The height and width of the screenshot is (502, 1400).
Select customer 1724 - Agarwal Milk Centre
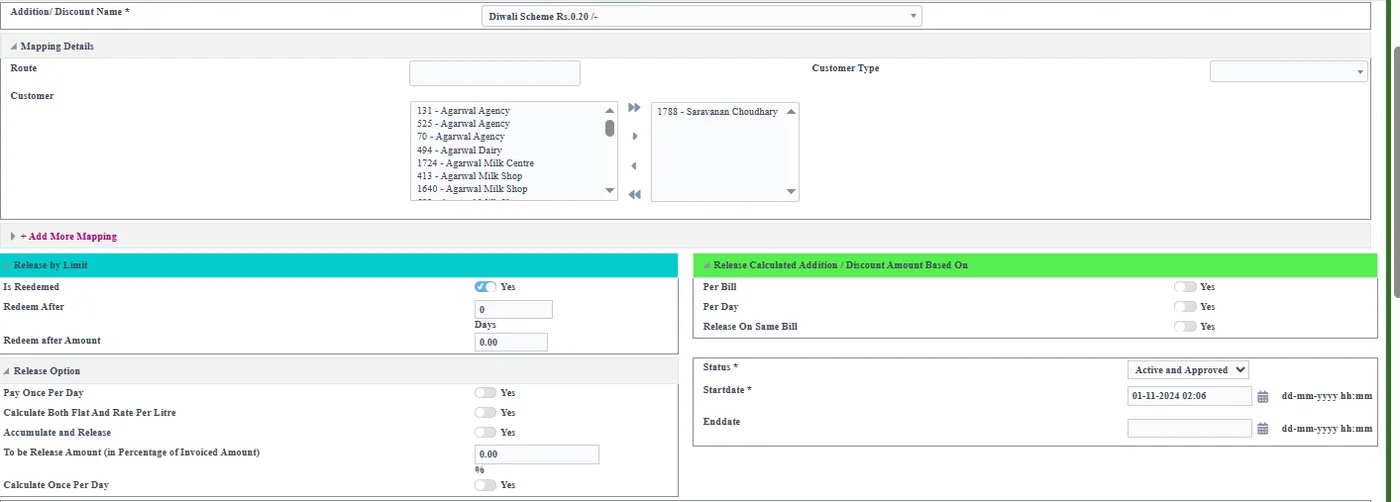click(475, 163)
